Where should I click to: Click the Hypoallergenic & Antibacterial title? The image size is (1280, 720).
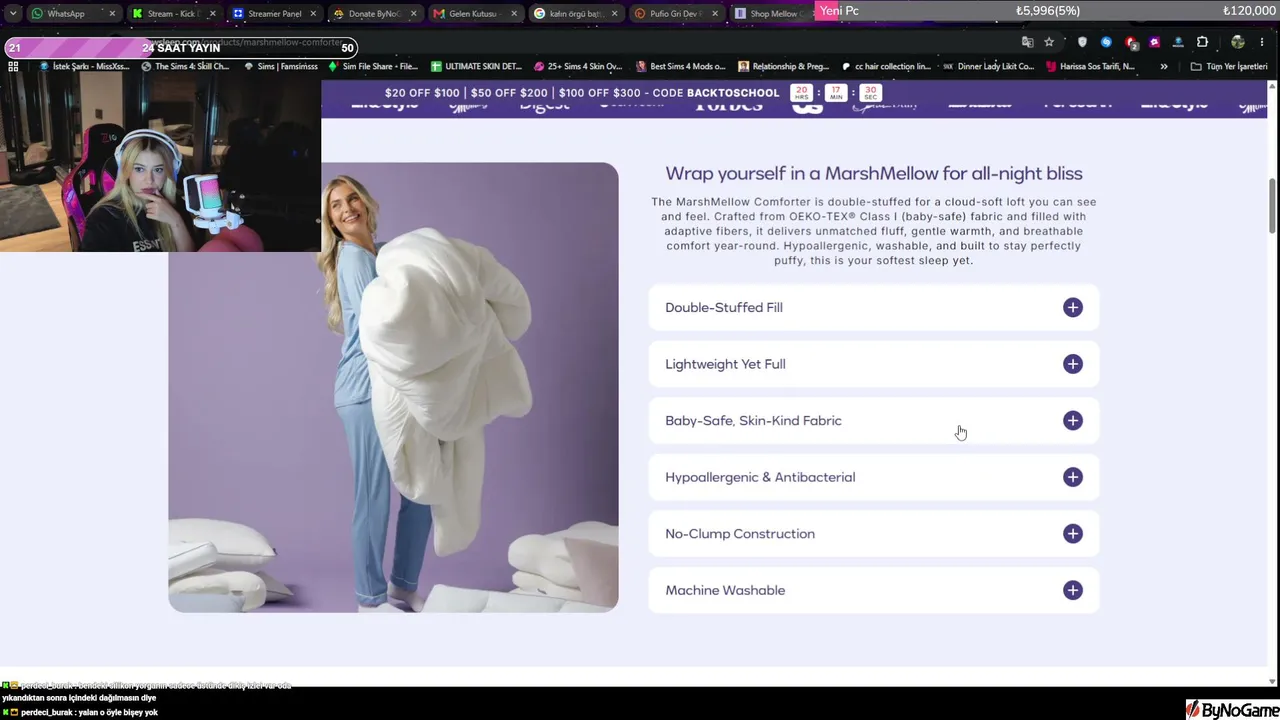(760, 477)
